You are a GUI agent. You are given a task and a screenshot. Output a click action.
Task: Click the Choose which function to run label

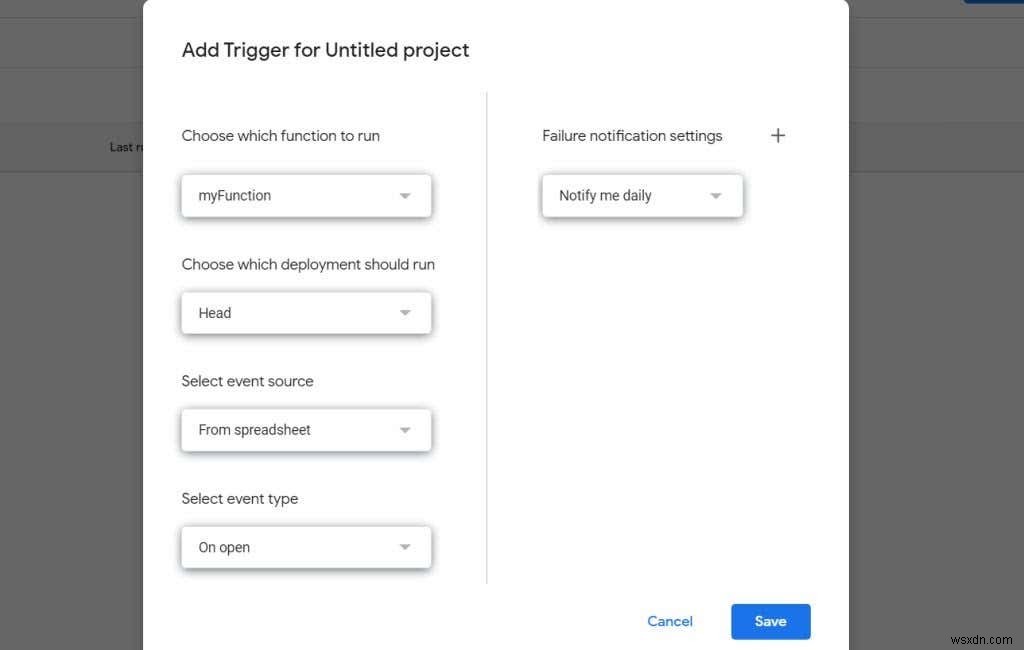coord(280,135)
